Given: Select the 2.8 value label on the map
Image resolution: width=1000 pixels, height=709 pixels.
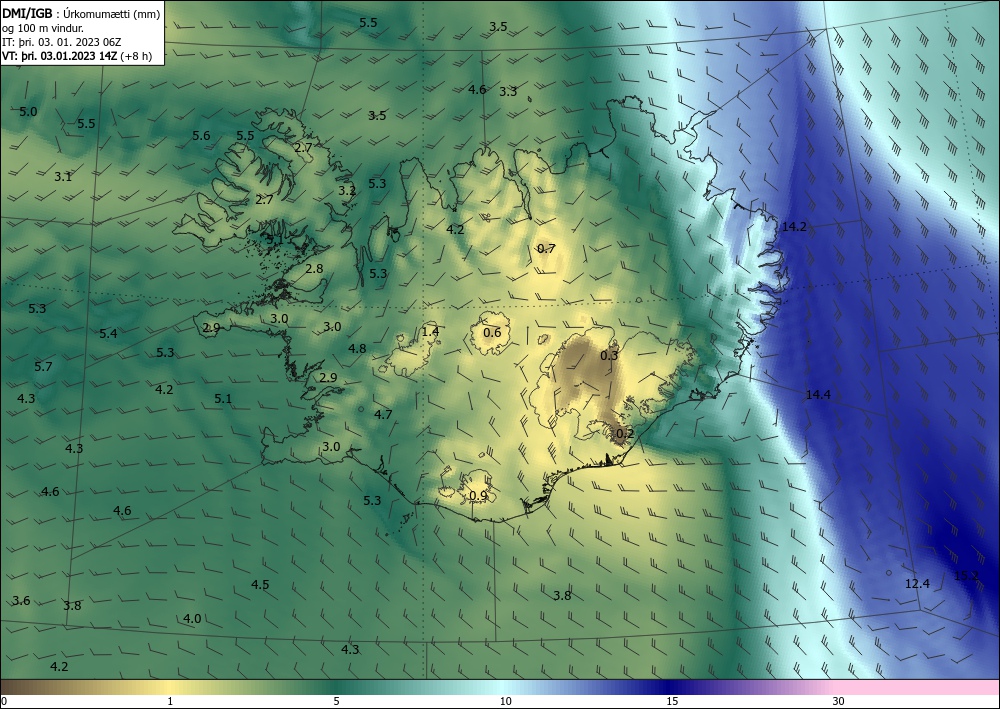Looking at the screenshot, I should coord(314,268).
